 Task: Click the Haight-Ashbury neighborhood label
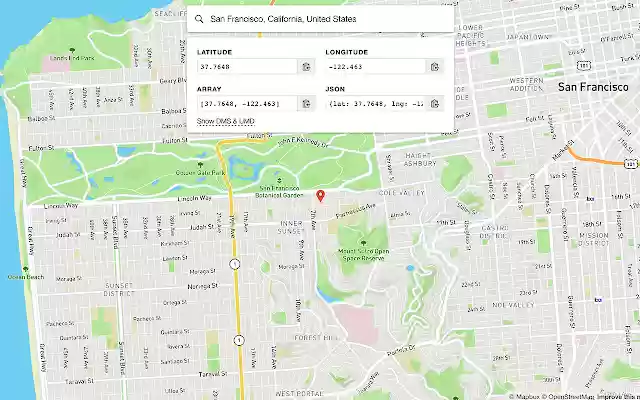pos(420,160)
